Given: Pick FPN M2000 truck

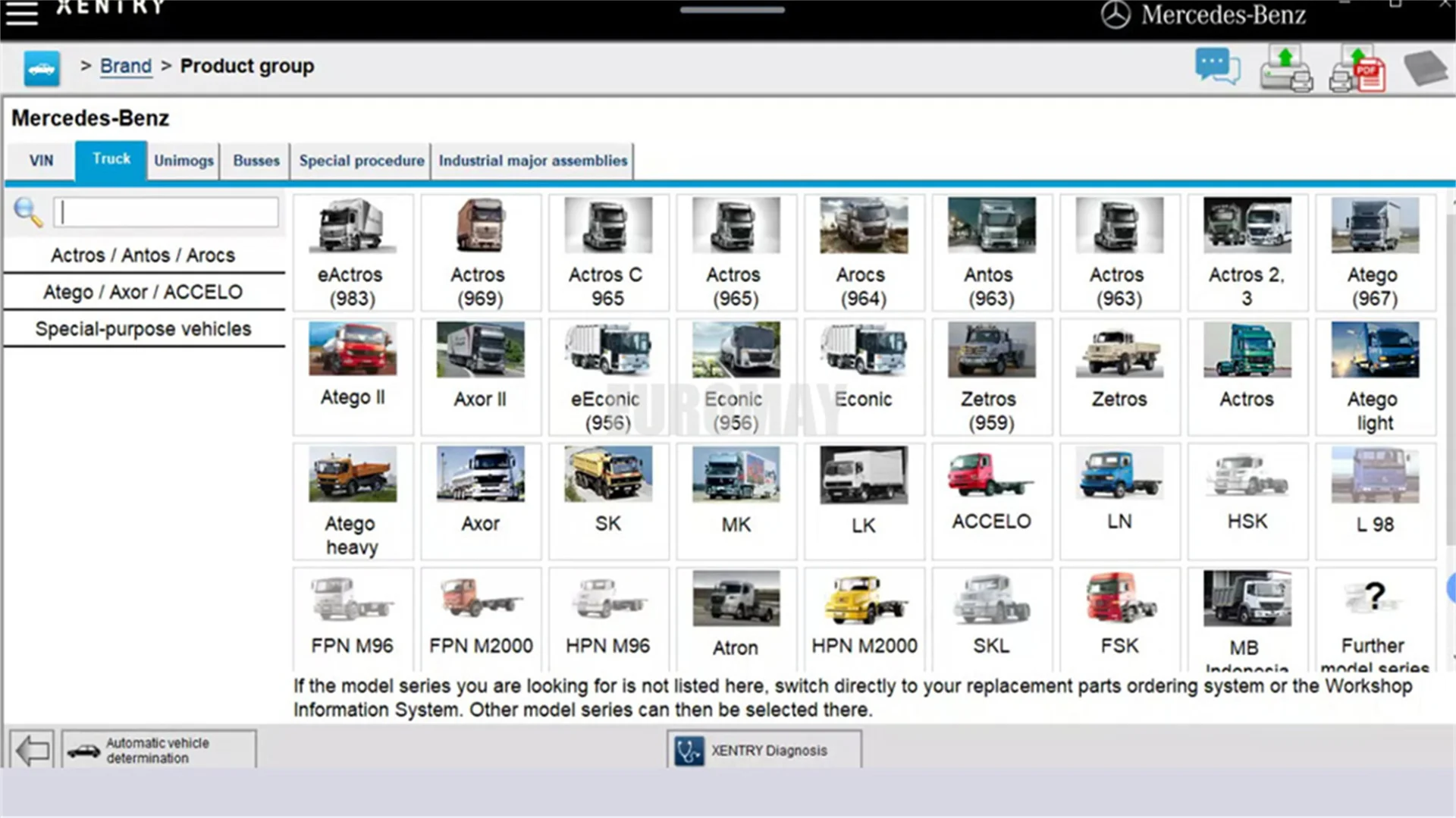Looking at the screenshot, I should coord(481,619).
